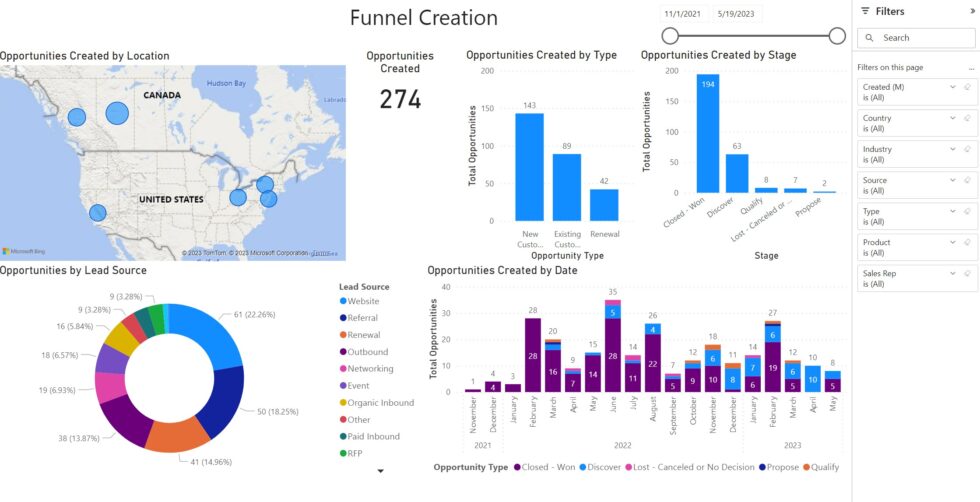
Task: Select the Closed - Won bar in Stage chart
Action: click(708, 133)
